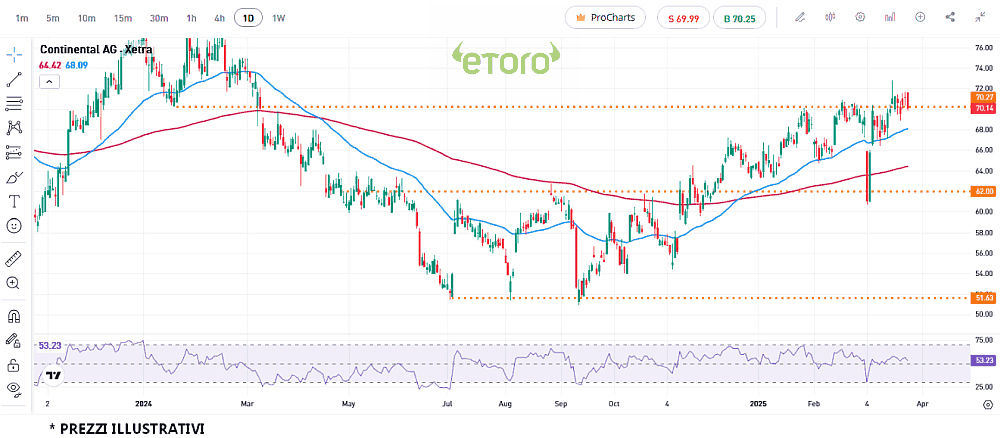Click the Mar date axis label
The width and height of the screenshot is (1000, 438).
[247, 404]
